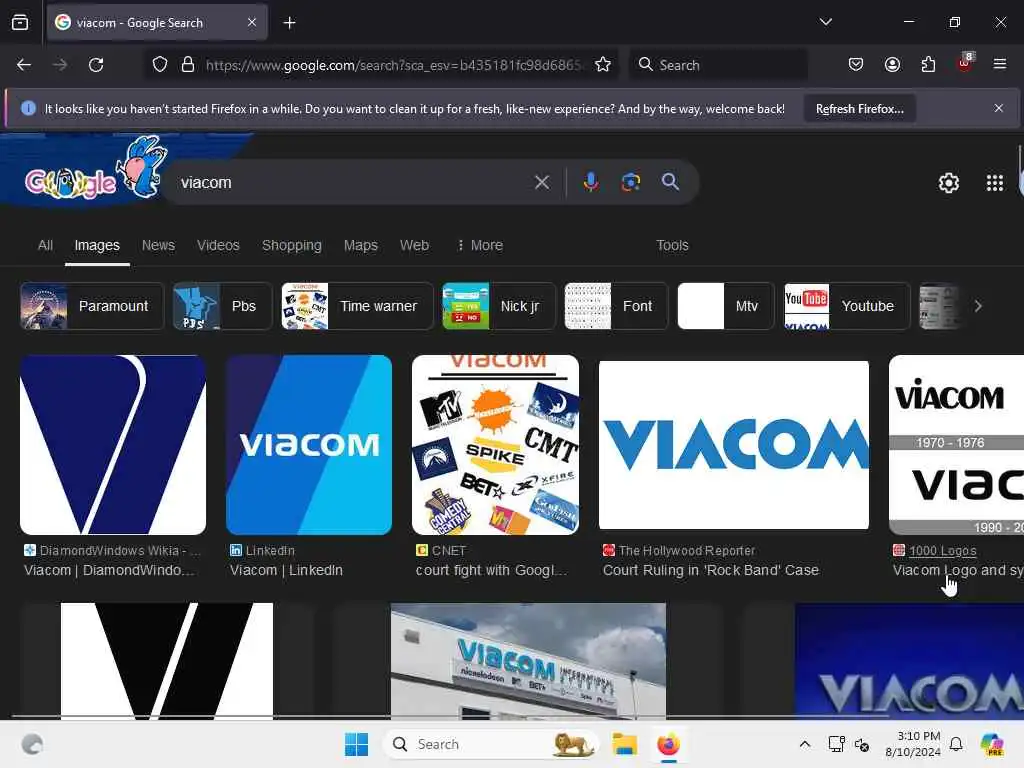Switch to the Shopping tab
This screenshot has width=1024, height=768.
pyautogui.click(x=291, y=246)
